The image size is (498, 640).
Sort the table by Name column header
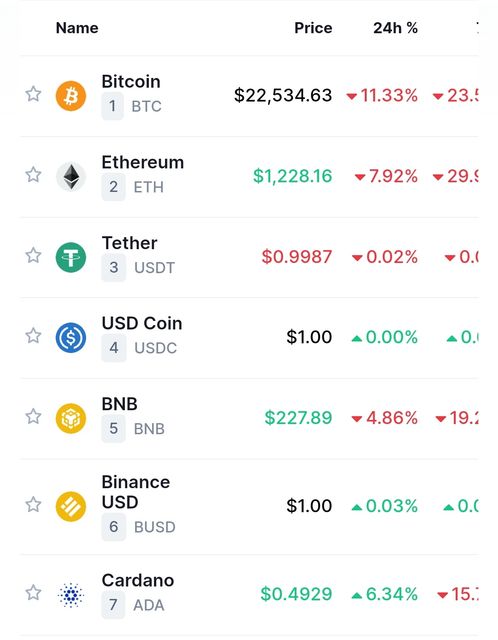click(x=77, y=28)
